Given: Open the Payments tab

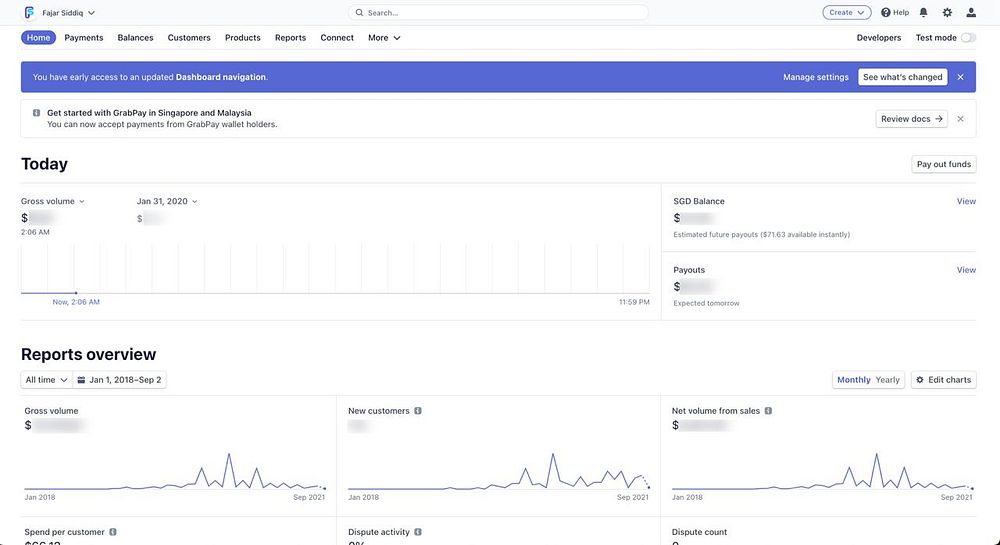Looking at the screenshot, I should (x=84, y=38).
